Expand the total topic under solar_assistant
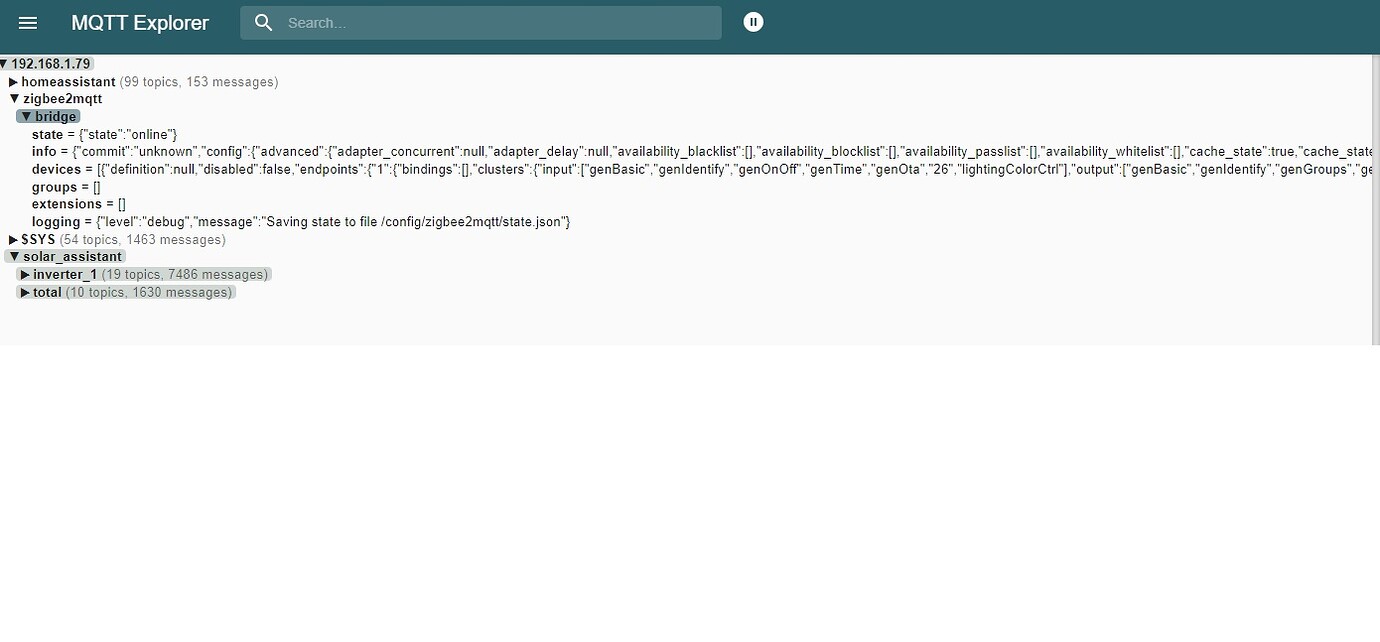Screen dimensions: 1380x642 pyautogui.click(x=25, y=292)
